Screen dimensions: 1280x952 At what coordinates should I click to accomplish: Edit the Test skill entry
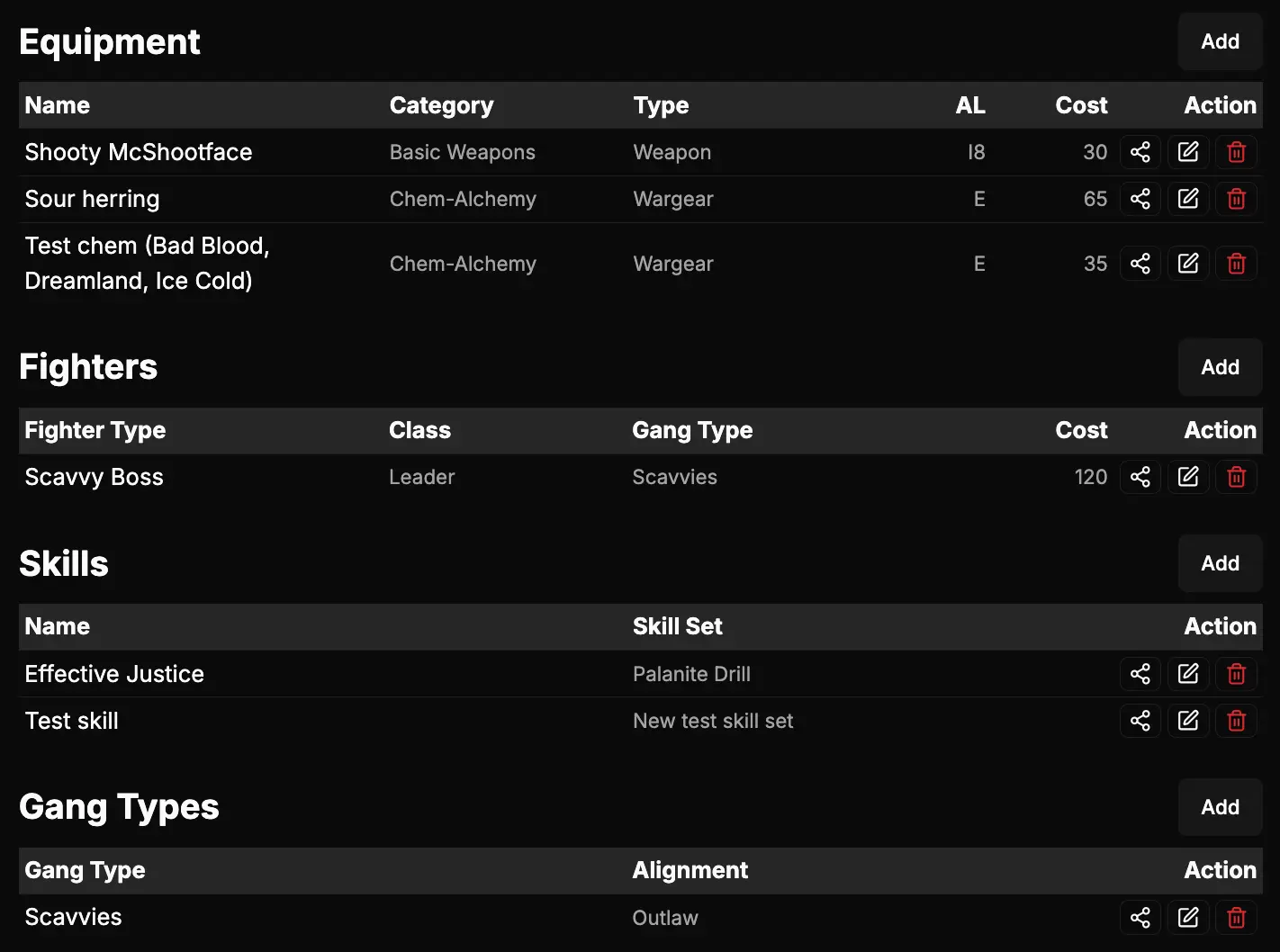(x=1188, y=721)
